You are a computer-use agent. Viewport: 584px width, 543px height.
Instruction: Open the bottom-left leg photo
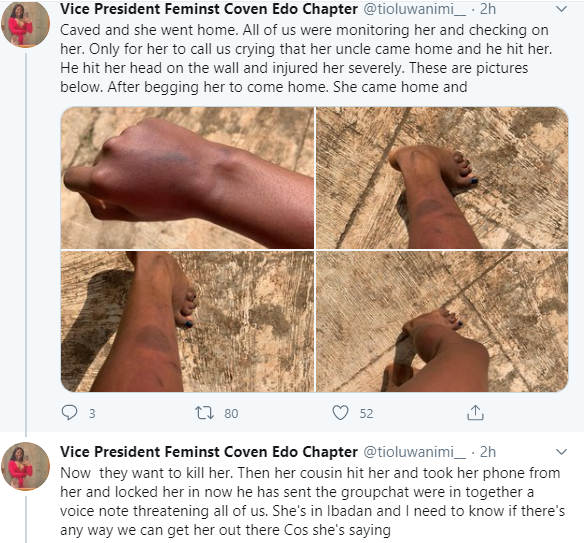(x=187, y=321)
